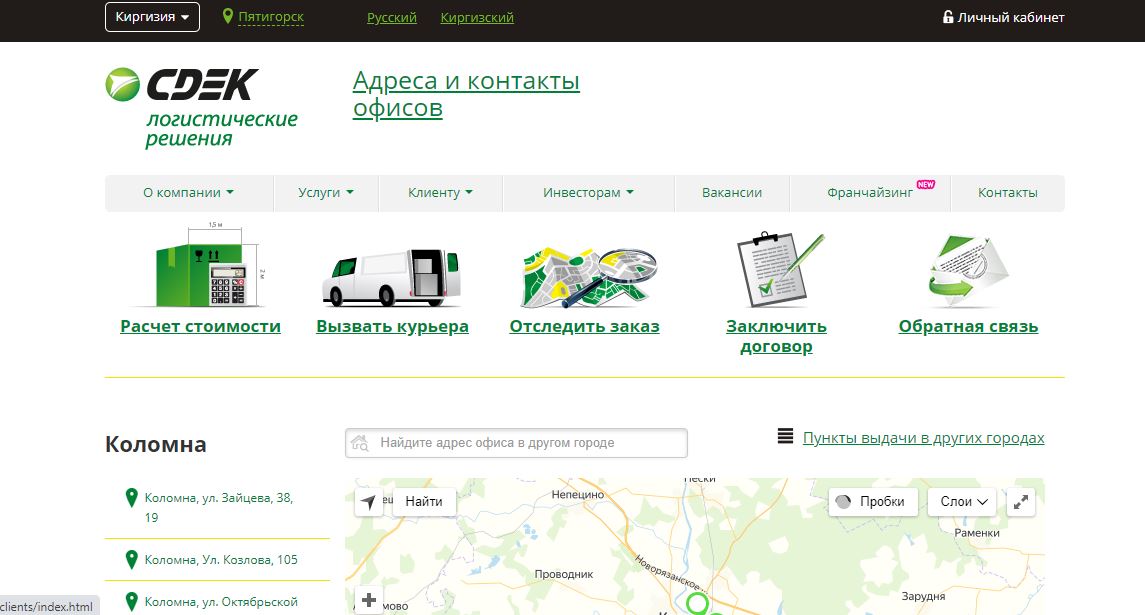Expand the Инвесторам menu
Viewport: 1145px width, 615px height.
[589, 193]
